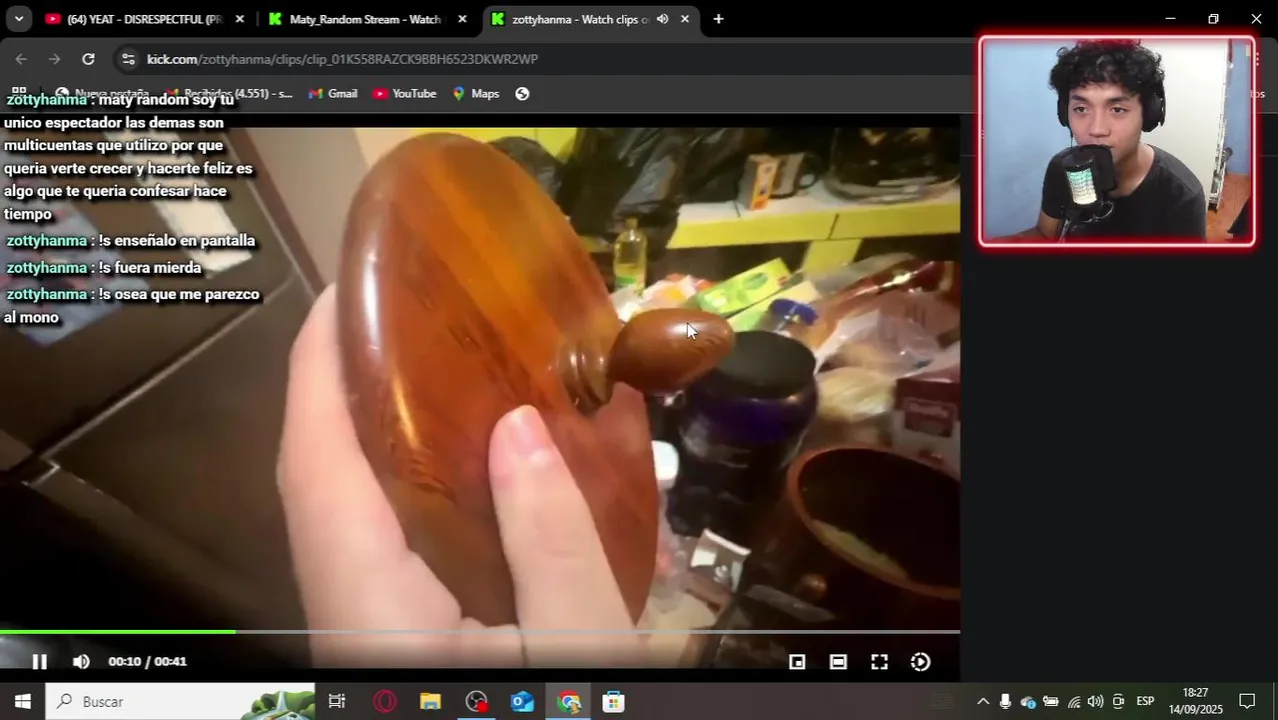Click the microphone tray icon
This screenshot has height=720, width=1278.
tap(1005, 701)
